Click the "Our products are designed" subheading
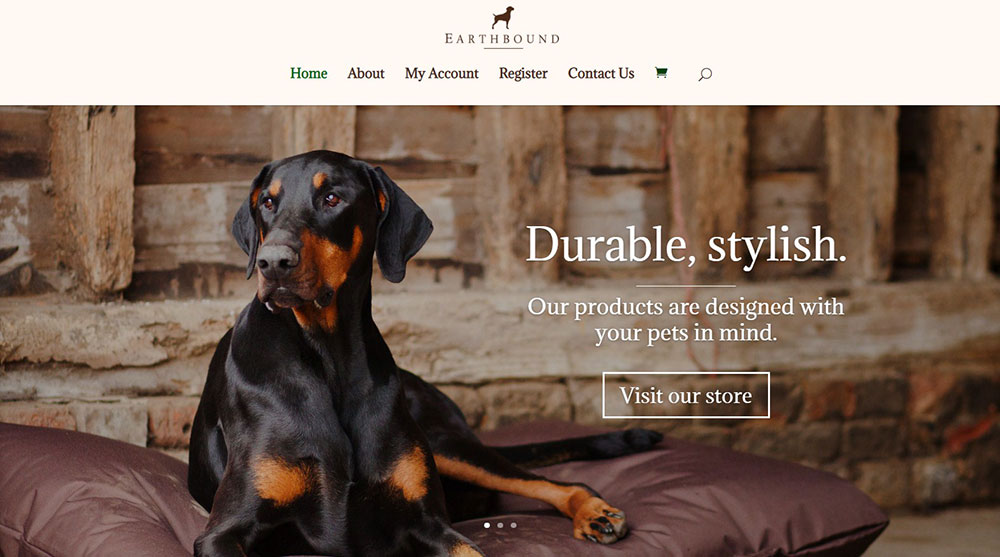The width and height of the screenshot is (1000, 557). point(686,320)
